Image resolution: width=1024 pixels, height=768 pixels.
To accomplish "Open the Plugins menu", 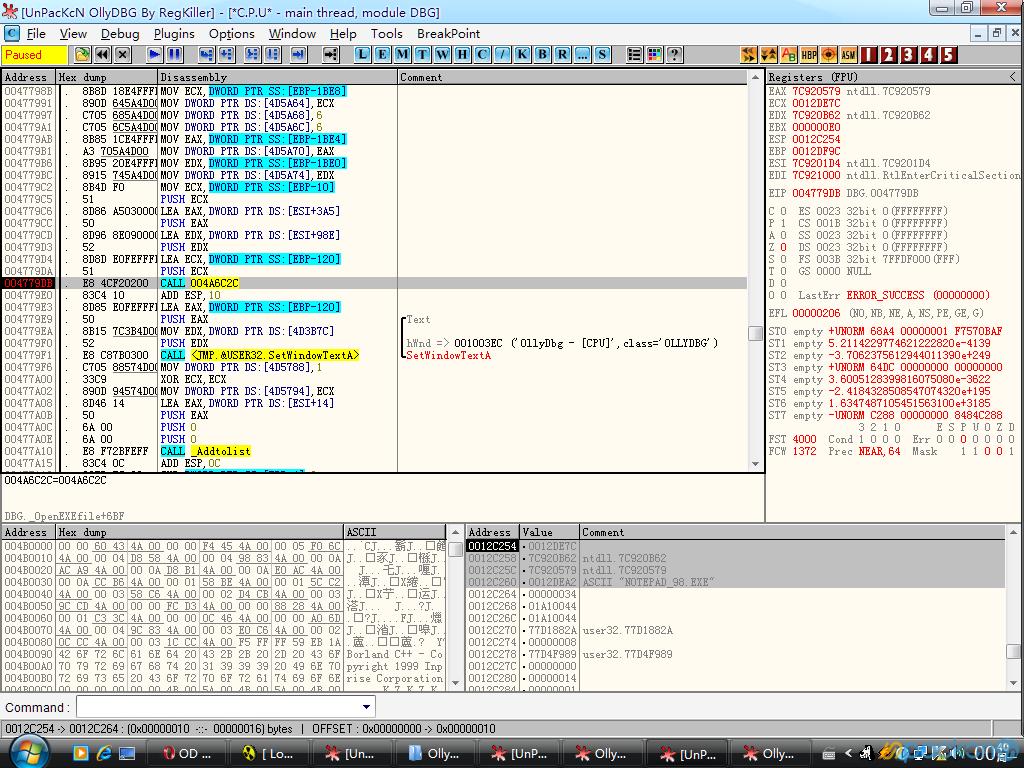I will [174, 33].
